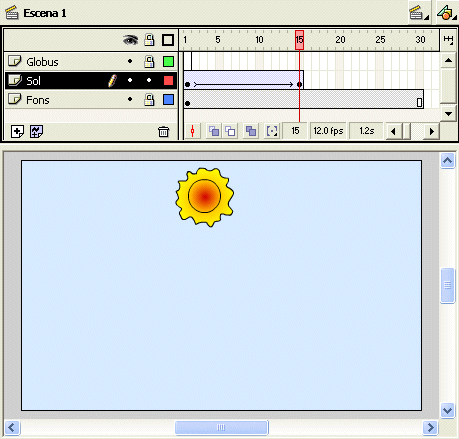Open the Edit Symbols dropdown
Viewport: 459px width, 439px height.
coord(447,13)
